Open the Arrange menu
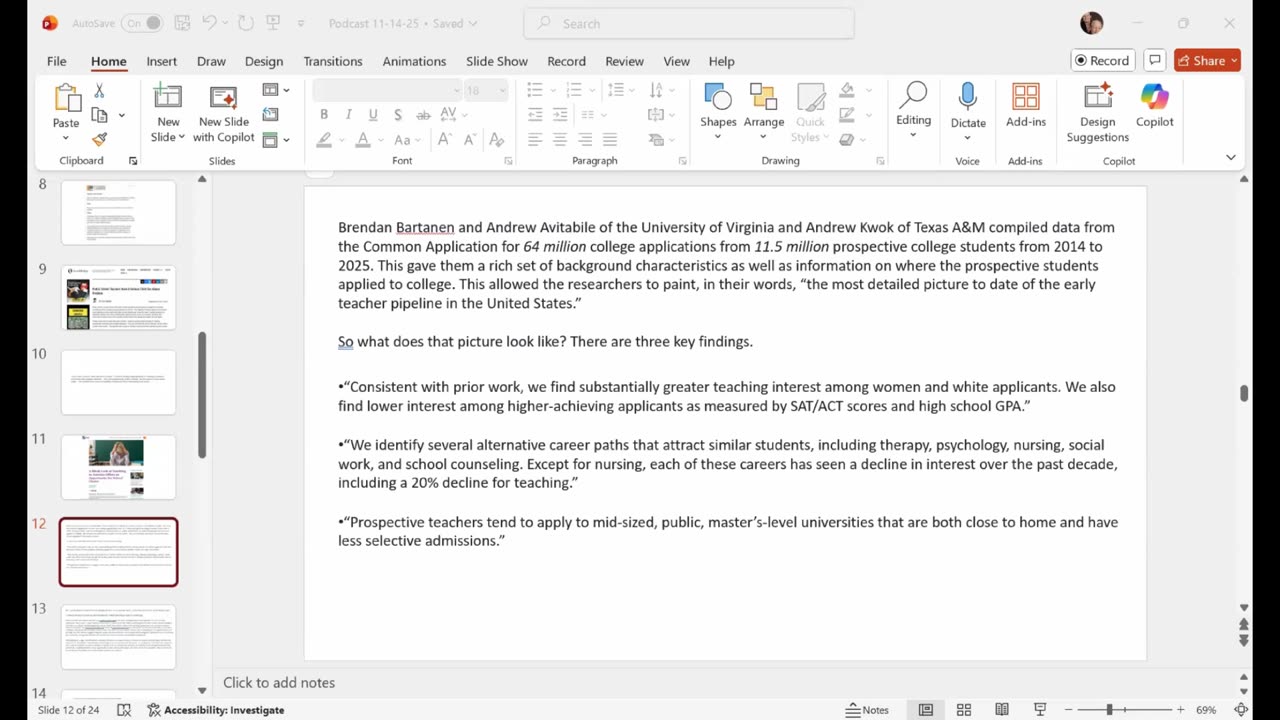Screen dimensions: 1280x720 764,111
